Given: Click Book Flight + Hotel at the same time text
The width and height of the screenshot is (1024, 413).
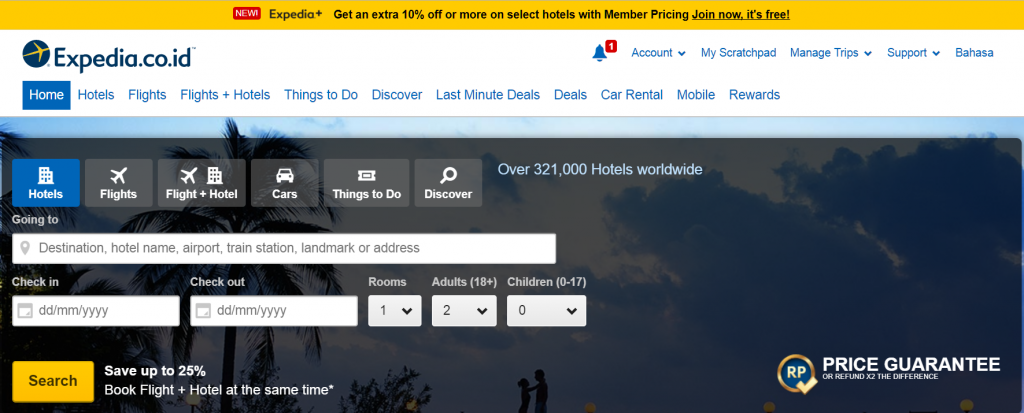Looking at the screenshot, I should [x=219, y=390].
